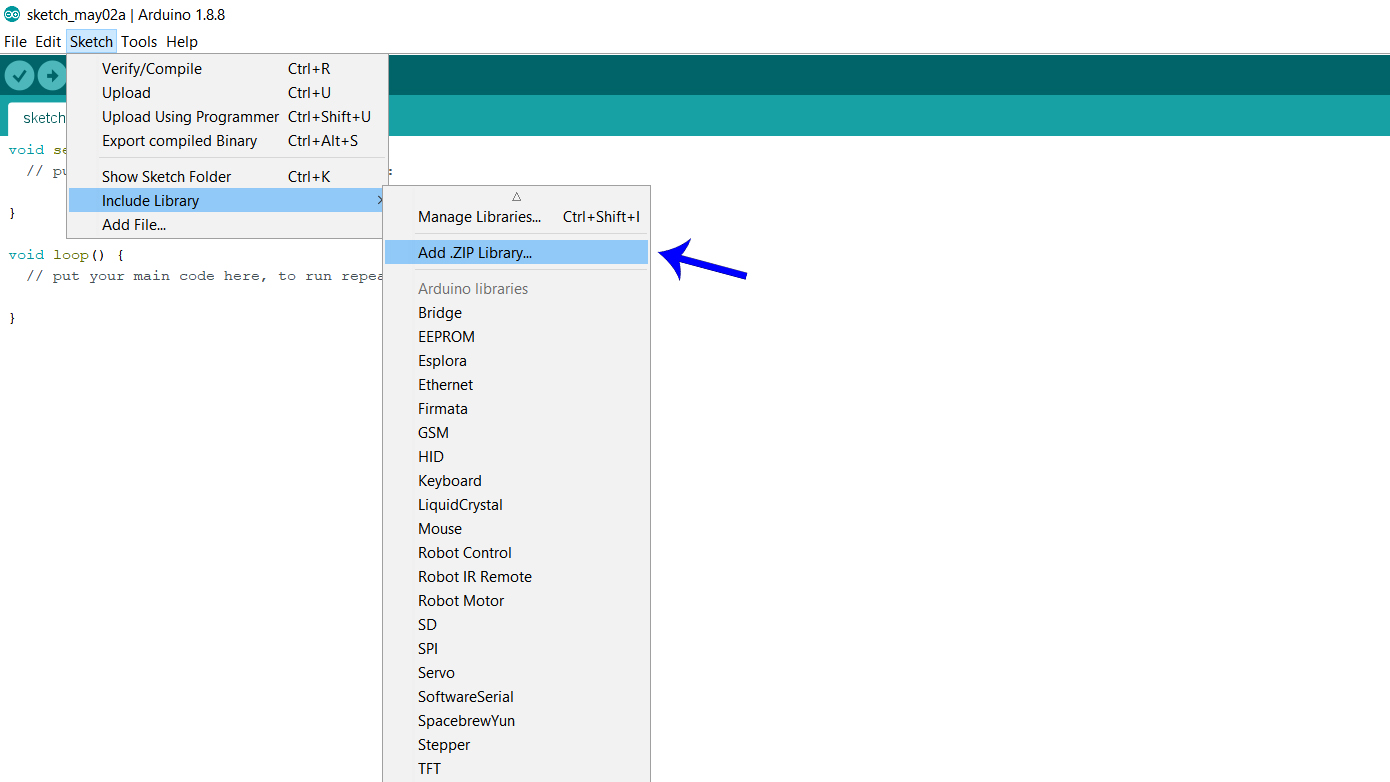Open Show Sketch Folder entry
Viewport: 1390px width, 782px height.
click(166, 177)
